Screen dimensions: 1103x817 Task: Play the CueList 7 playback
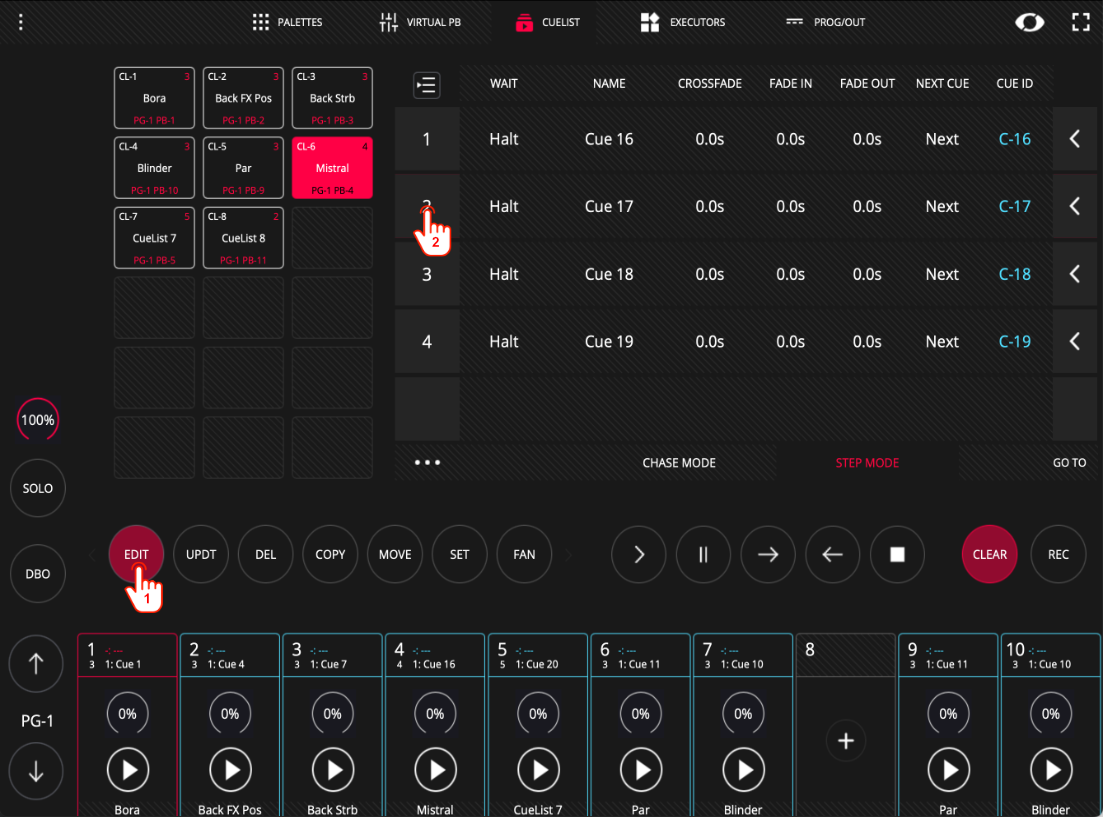tap(538, 770)
